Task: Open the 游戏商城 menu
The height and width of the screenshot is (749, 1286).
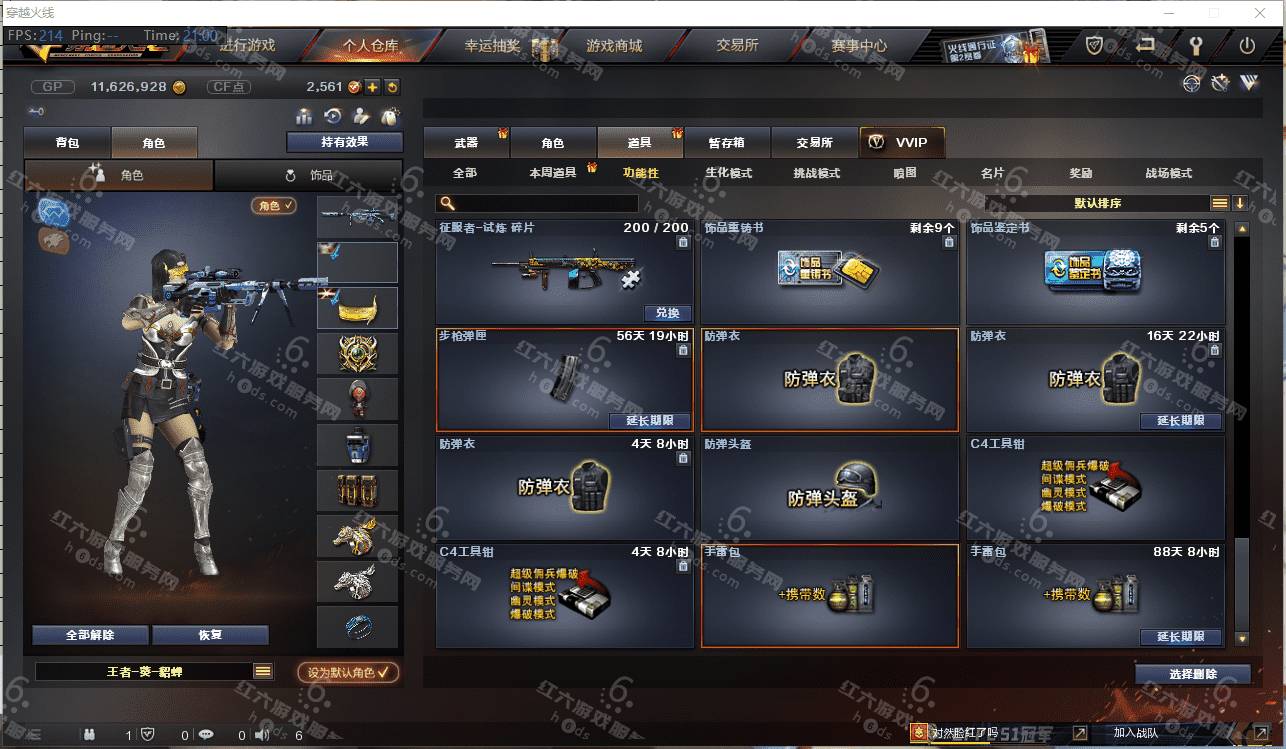Action: point(614,46)
